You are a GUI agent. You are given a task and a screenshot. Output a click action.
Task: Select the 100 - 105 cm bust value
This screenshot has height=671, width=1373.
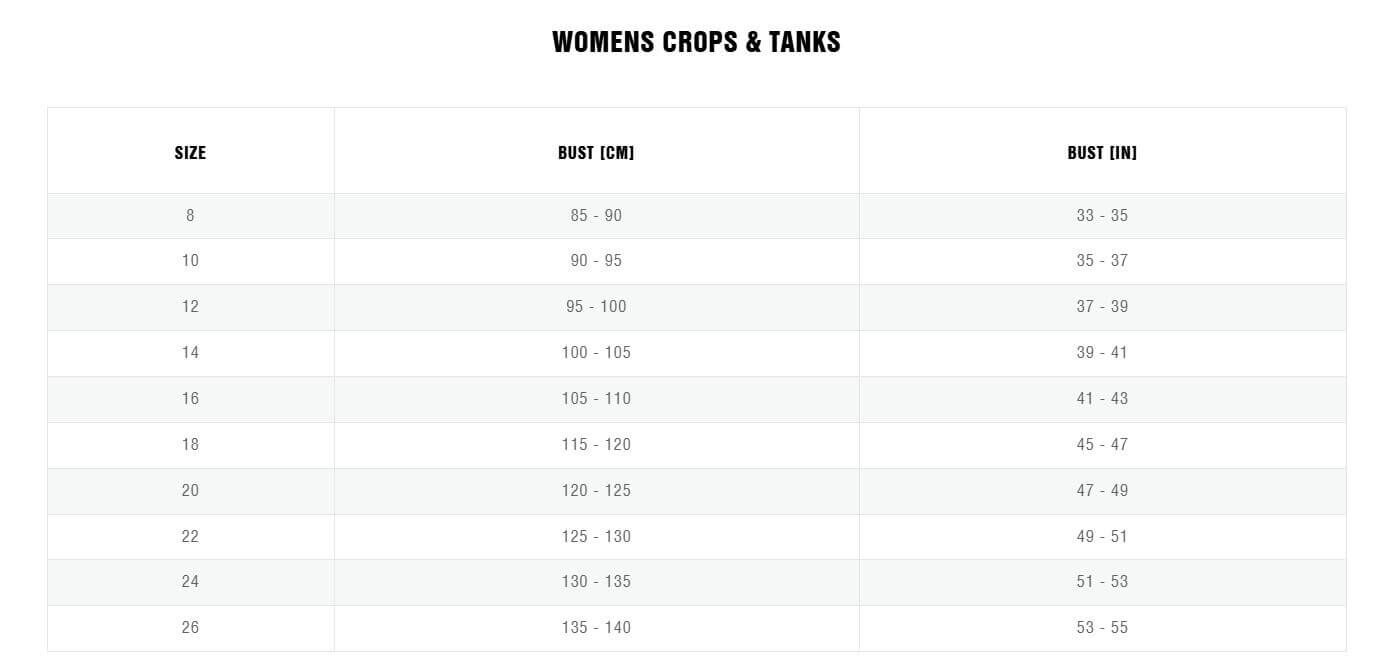pyautogui.click(x=596, y=353)
